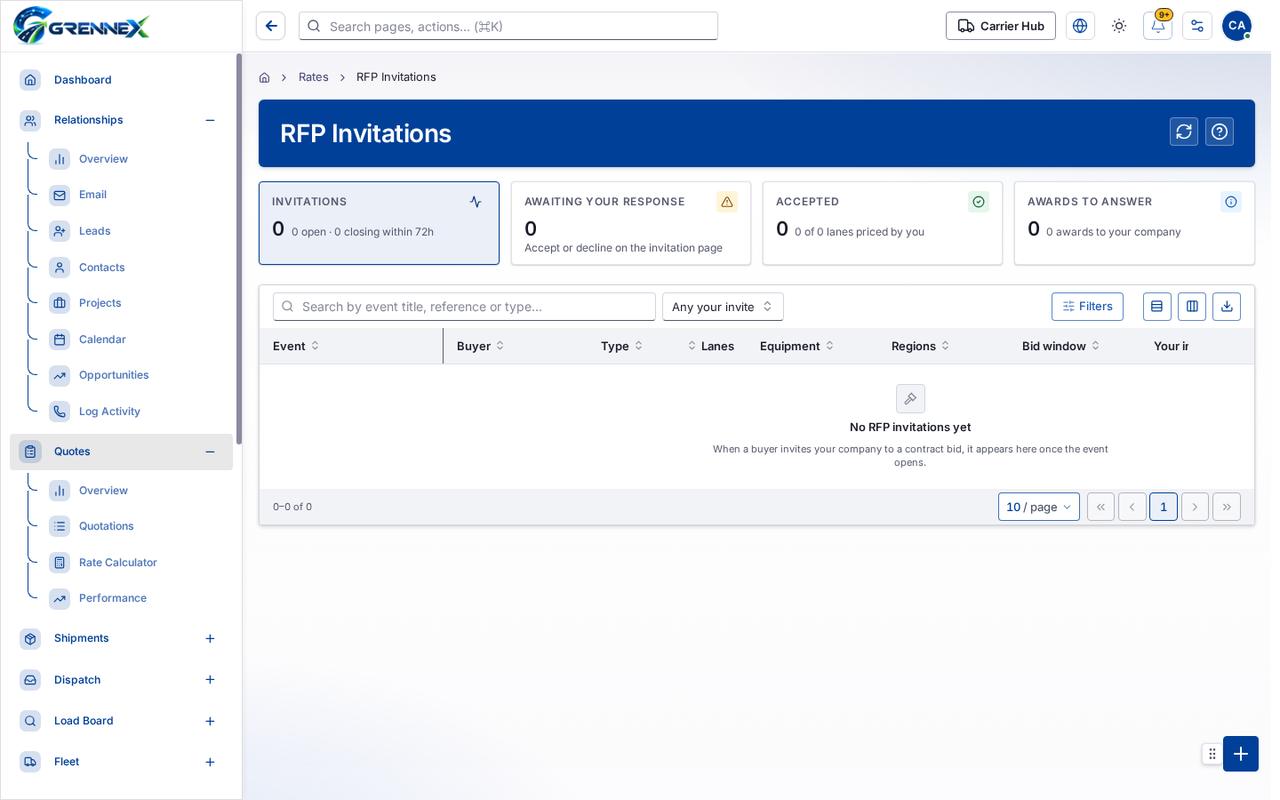Select the Invitations summary card
Viewport: 1280px width, 800px height.
tap(379, 223)
